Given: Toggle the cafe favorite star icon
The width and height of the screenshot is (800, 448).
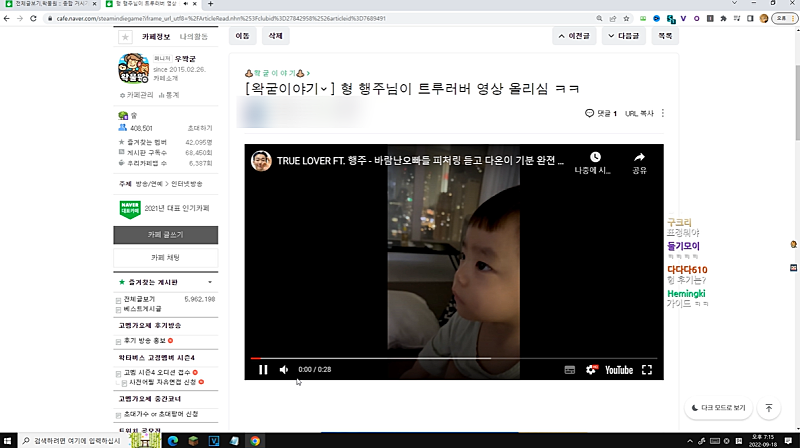Looking at the screenshot, I should tap(125, 37).
